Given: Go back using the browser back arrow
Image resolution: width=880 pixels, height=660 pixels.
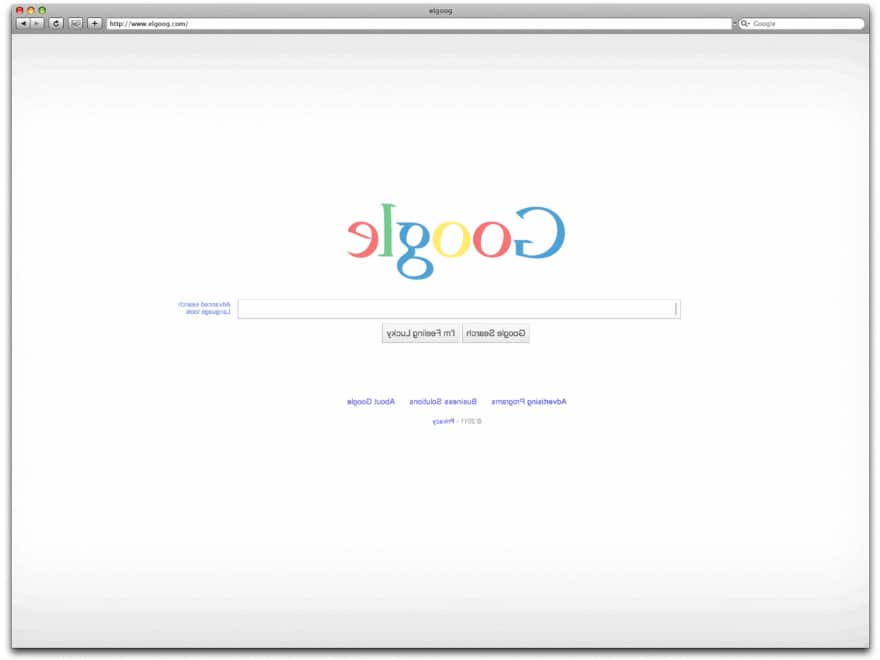Looking at the screenshot, I should pyautogui.click(x=23, y=24).
